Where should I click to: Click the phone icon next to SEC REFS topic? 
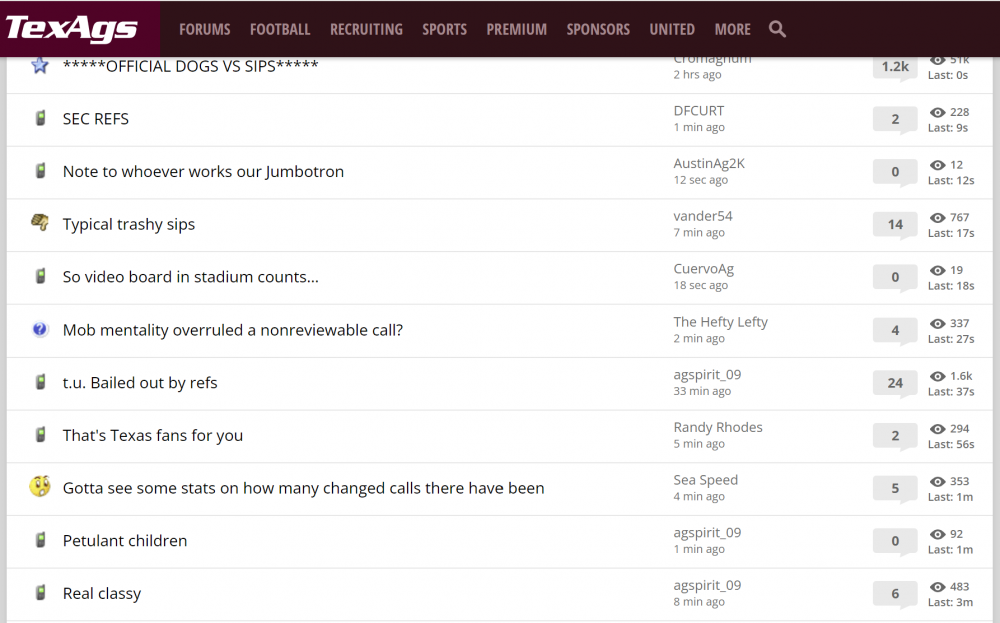(39, 119)
